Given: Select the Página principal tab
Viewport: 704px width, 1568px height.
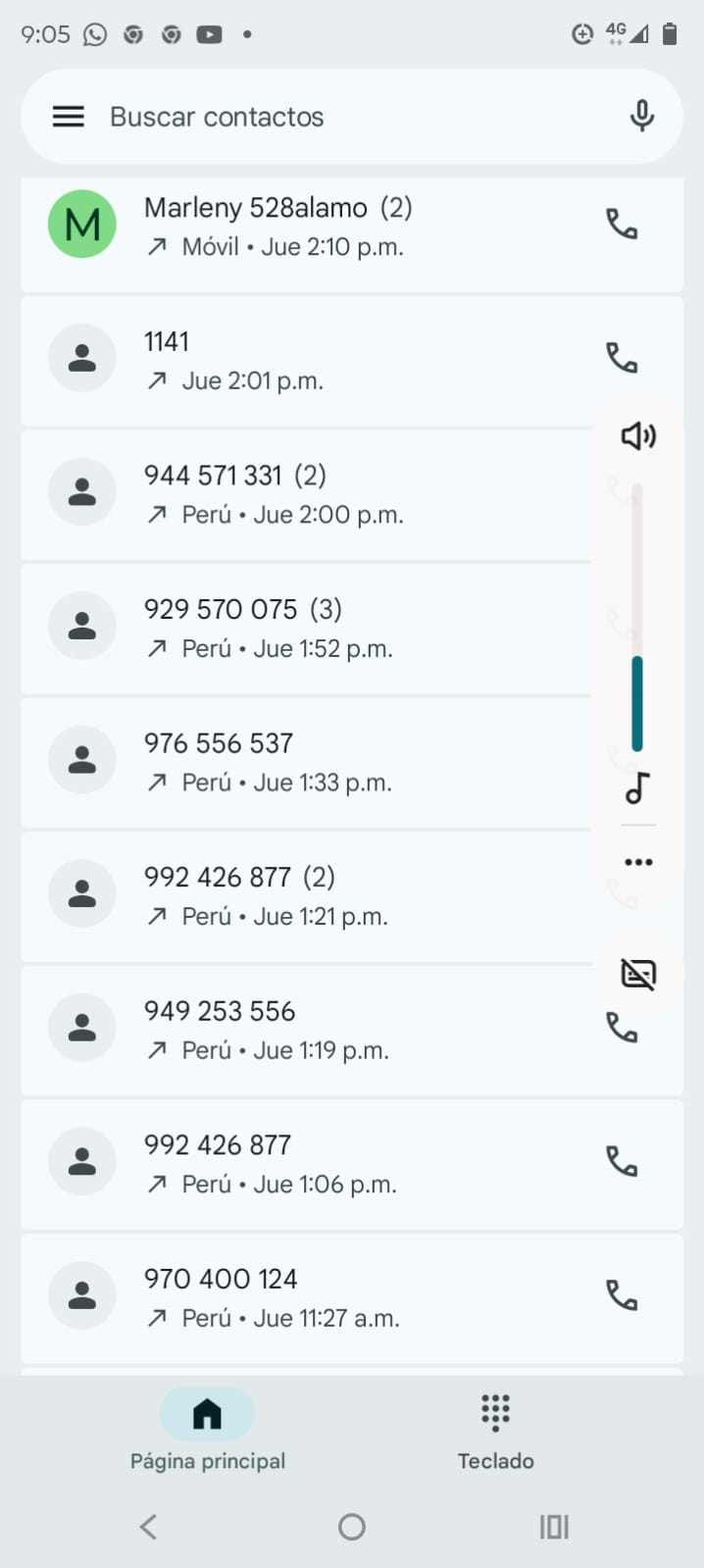Looking at the screenshot, I should tap(208, 1432).
